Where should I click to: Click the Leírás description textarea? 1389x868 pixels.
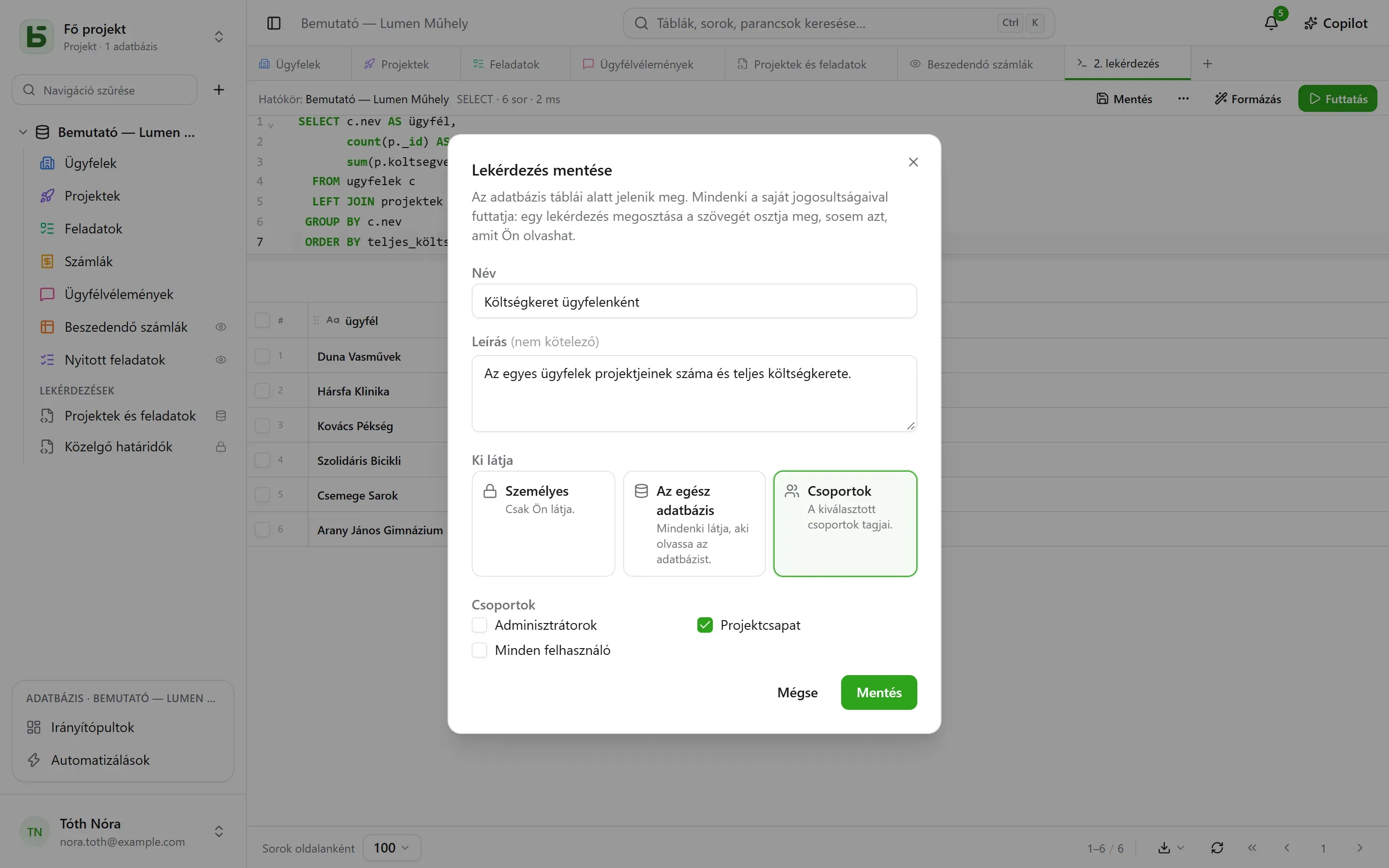[694, 393]
